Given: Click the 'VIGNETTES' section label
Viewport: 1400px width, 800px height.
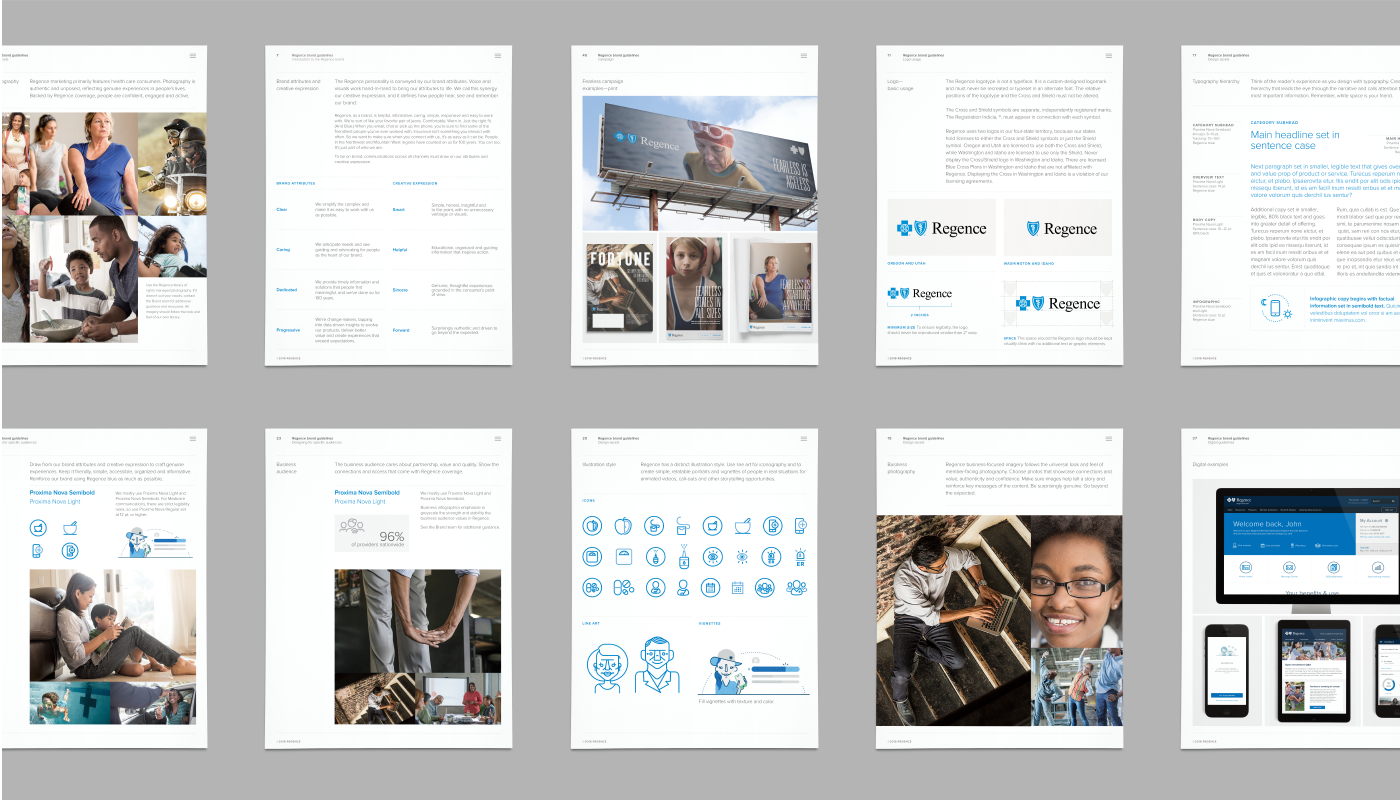Looking at the screenshot, I should (x=708, y=622).
